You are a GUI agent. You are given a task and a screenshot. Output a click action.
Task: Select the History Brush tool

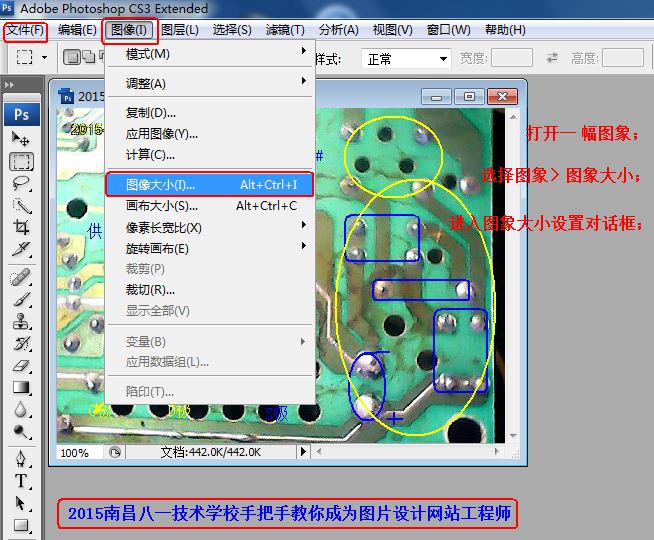click(21, 343)
